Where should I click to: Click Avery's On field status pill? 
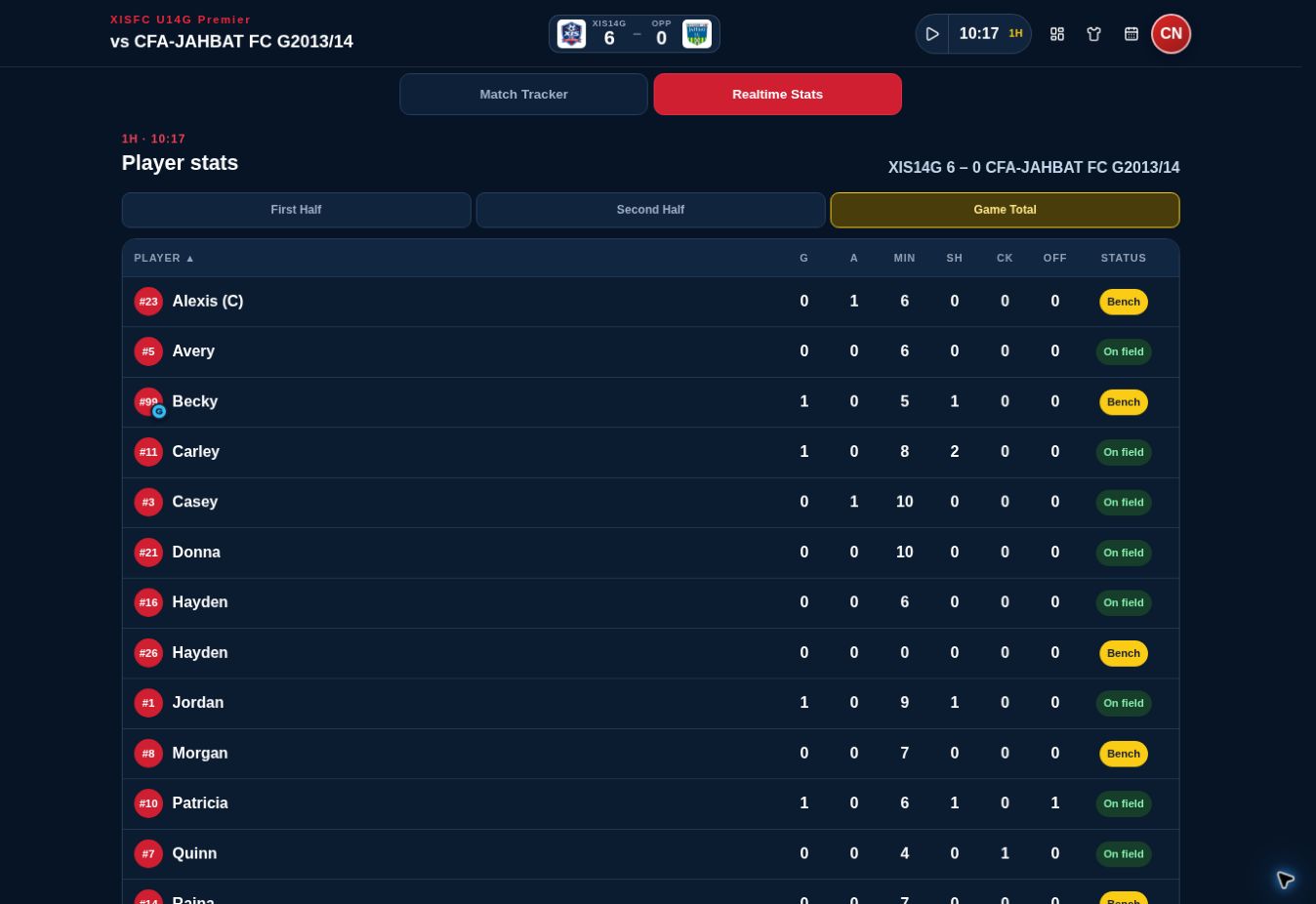[1124, 351]
